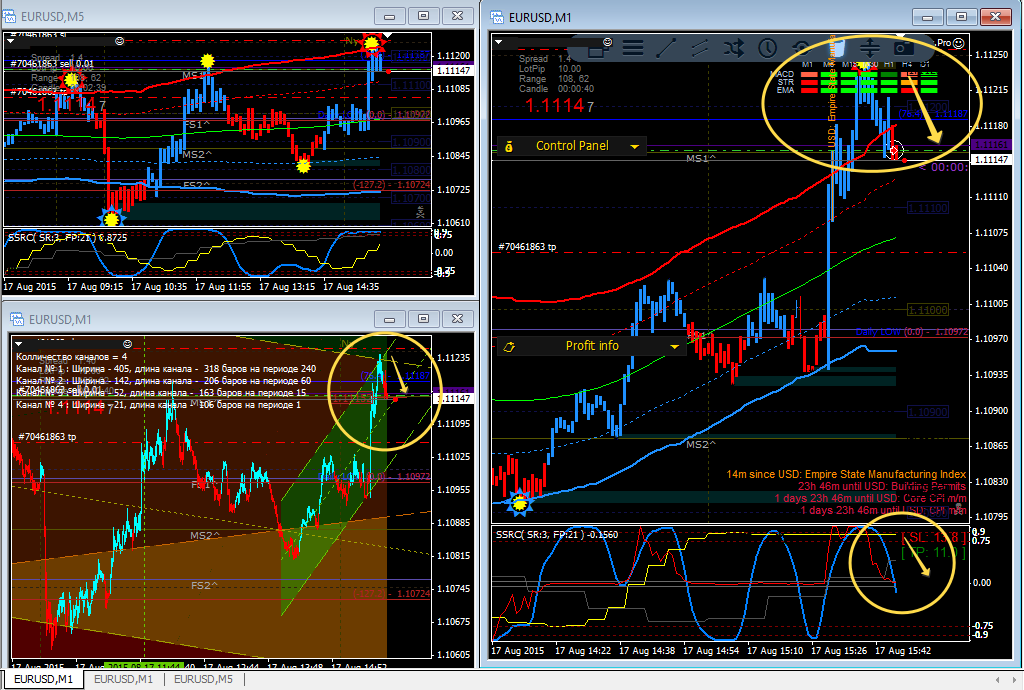
Task: Click the dark green H1 cell in the MACD row
Action: click(889, 74)
